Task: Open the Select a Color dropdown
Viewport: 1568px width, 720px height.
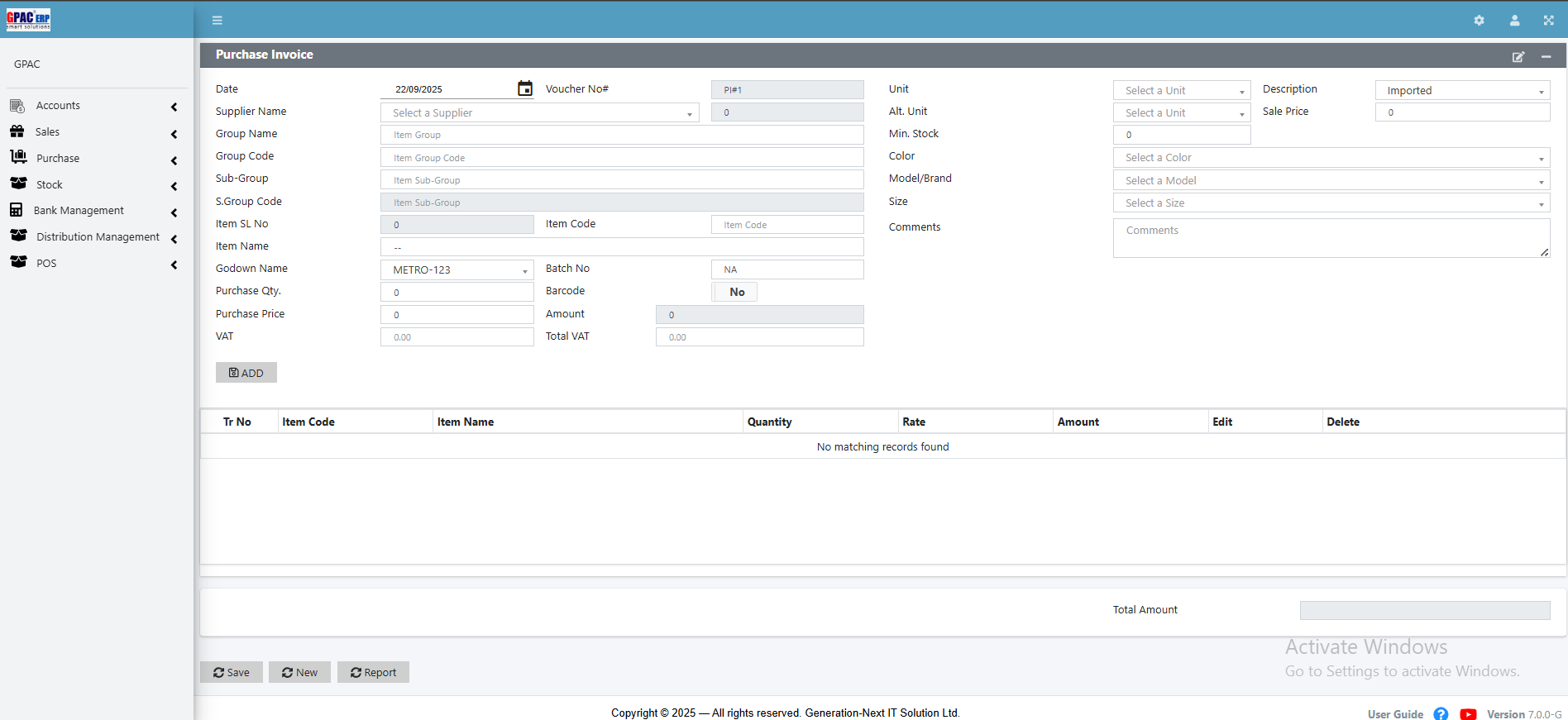Action: point(1331,158)
